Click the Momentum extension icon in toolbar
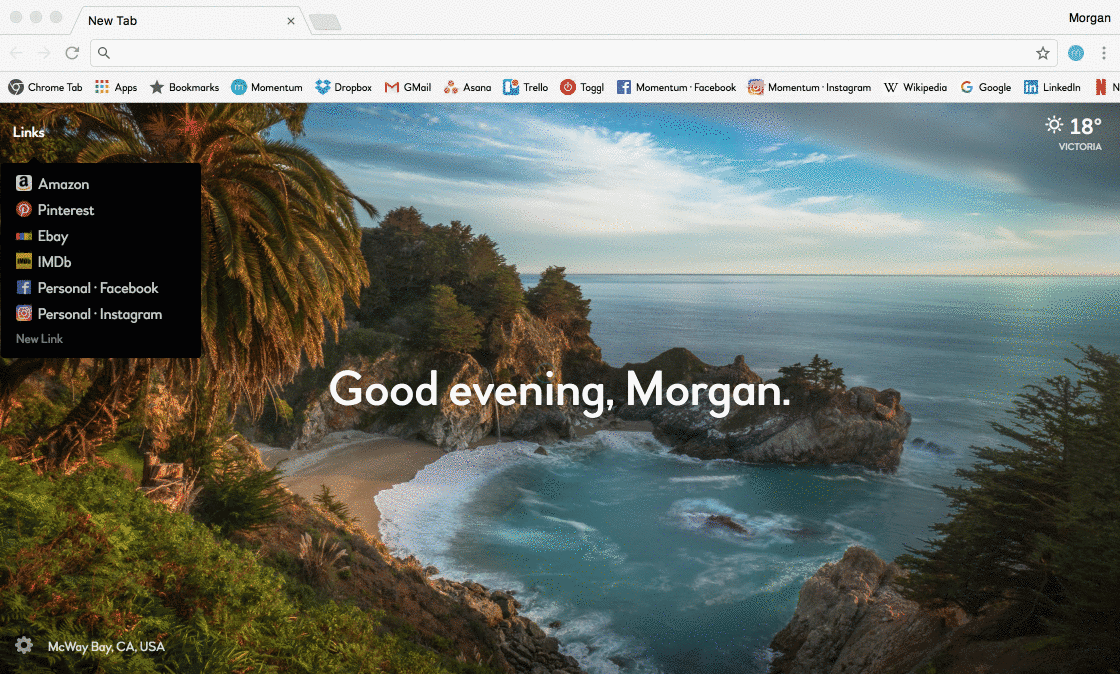This screenshot has height=674, width=1120. coord(1075,53)
